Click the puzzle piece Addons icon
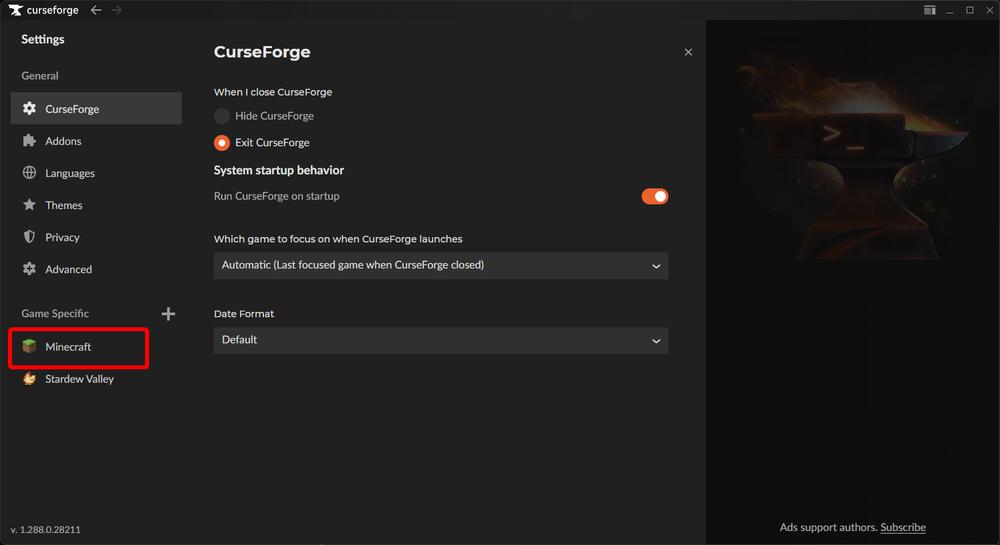The width and height of the screenshot is (1000, 545). [x=29, y=141]
